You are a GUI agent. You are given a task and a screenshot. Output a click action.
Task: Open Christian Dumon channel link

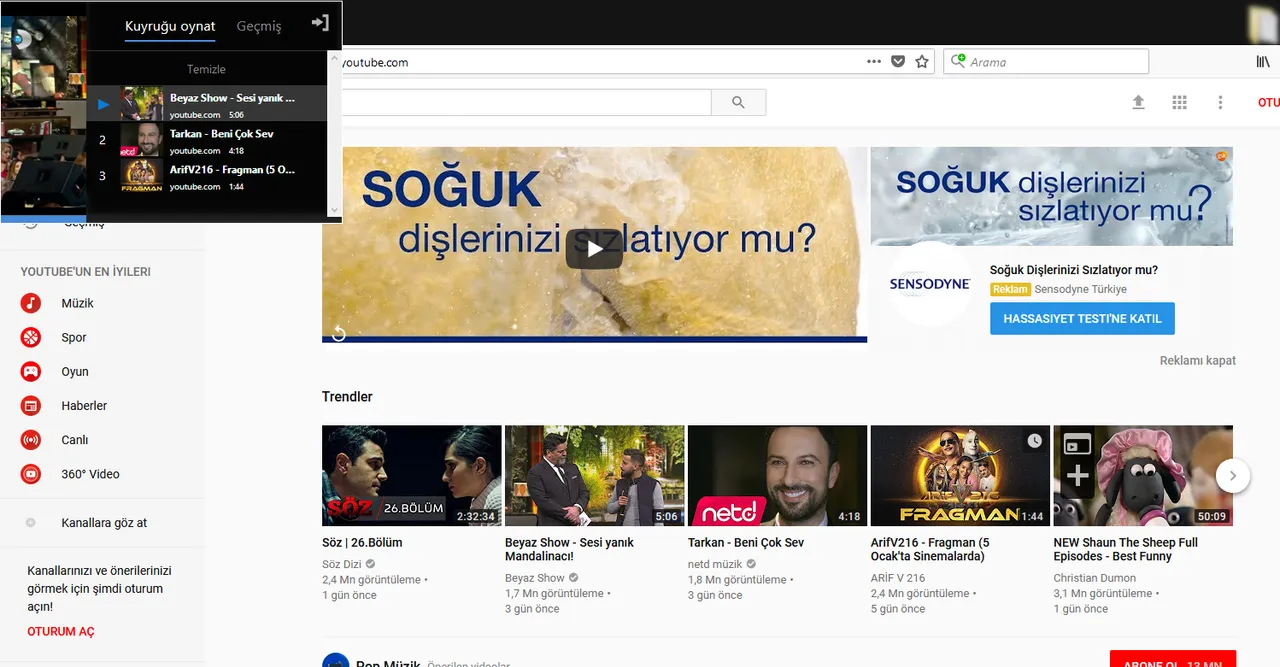[1095, 578]
